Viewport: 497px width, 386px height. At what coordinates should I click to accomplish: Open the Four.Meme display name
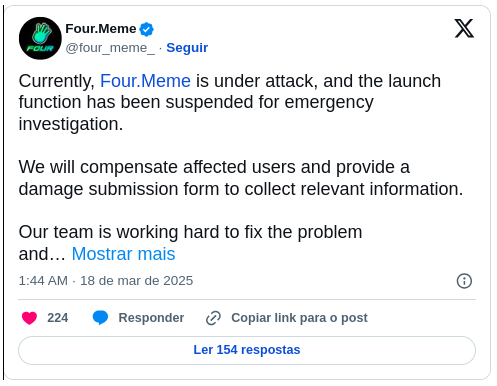[101, 29]
